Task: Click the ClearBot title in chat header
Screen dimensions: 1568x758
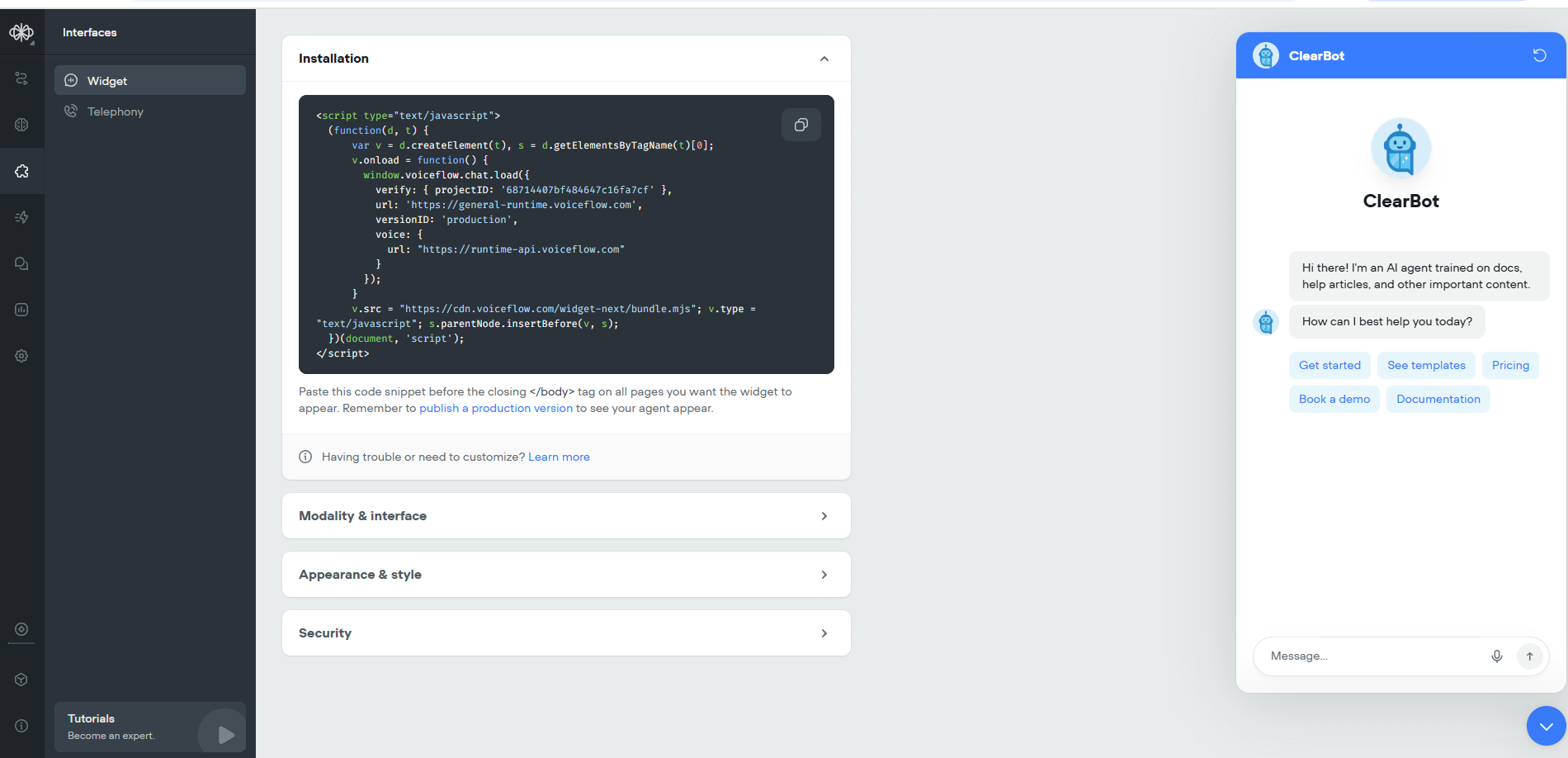Action: (1316, 55)
